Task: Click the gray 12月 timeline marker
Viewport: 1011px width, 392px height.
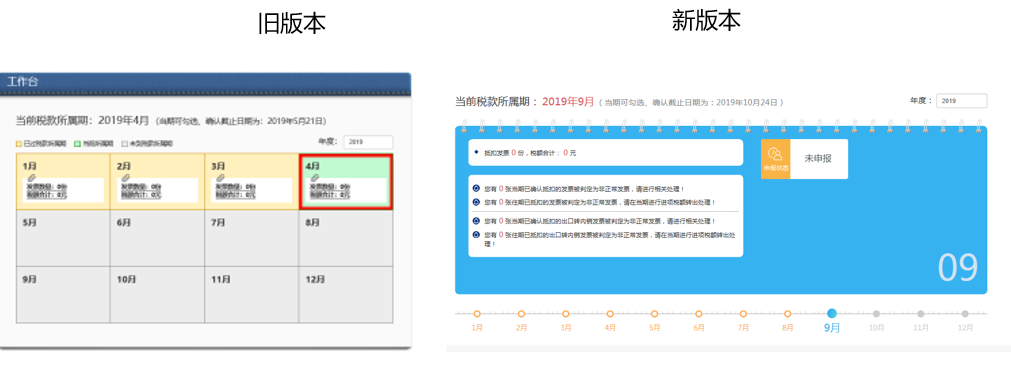Action: (965, 314)
